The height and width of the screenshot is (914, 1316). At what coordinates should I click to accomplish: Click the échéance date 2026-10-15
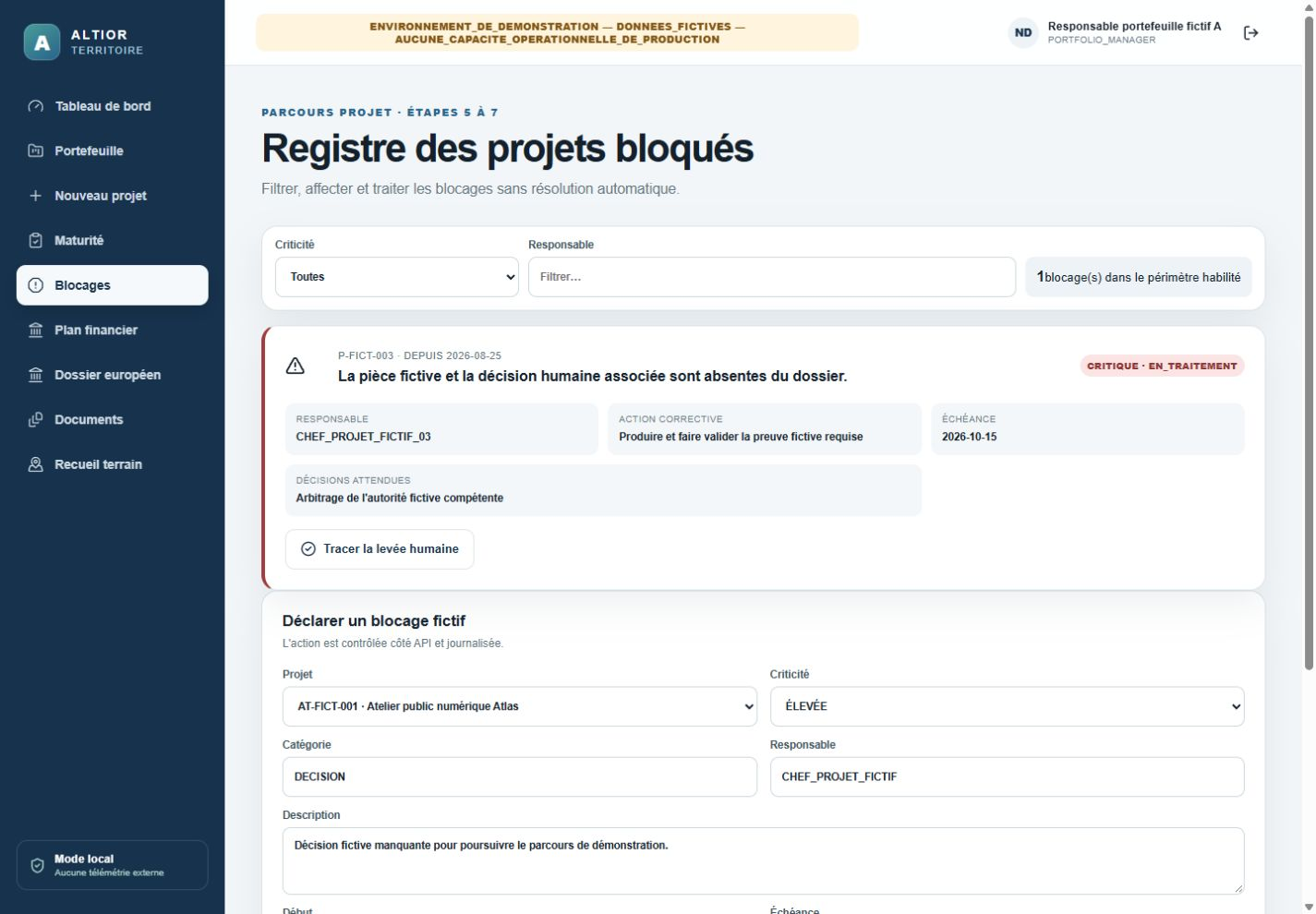pyautogui.click(x=969, y=437)
